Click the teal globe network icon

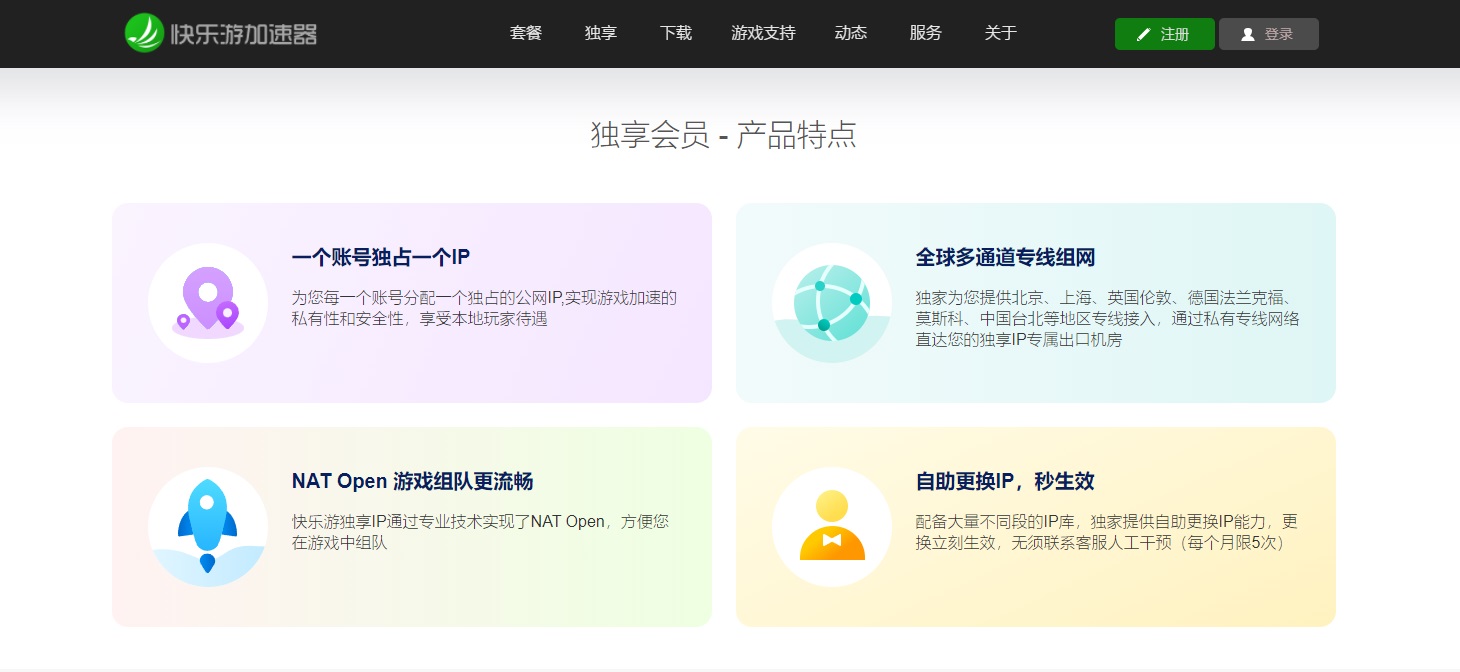coord(832,303)
